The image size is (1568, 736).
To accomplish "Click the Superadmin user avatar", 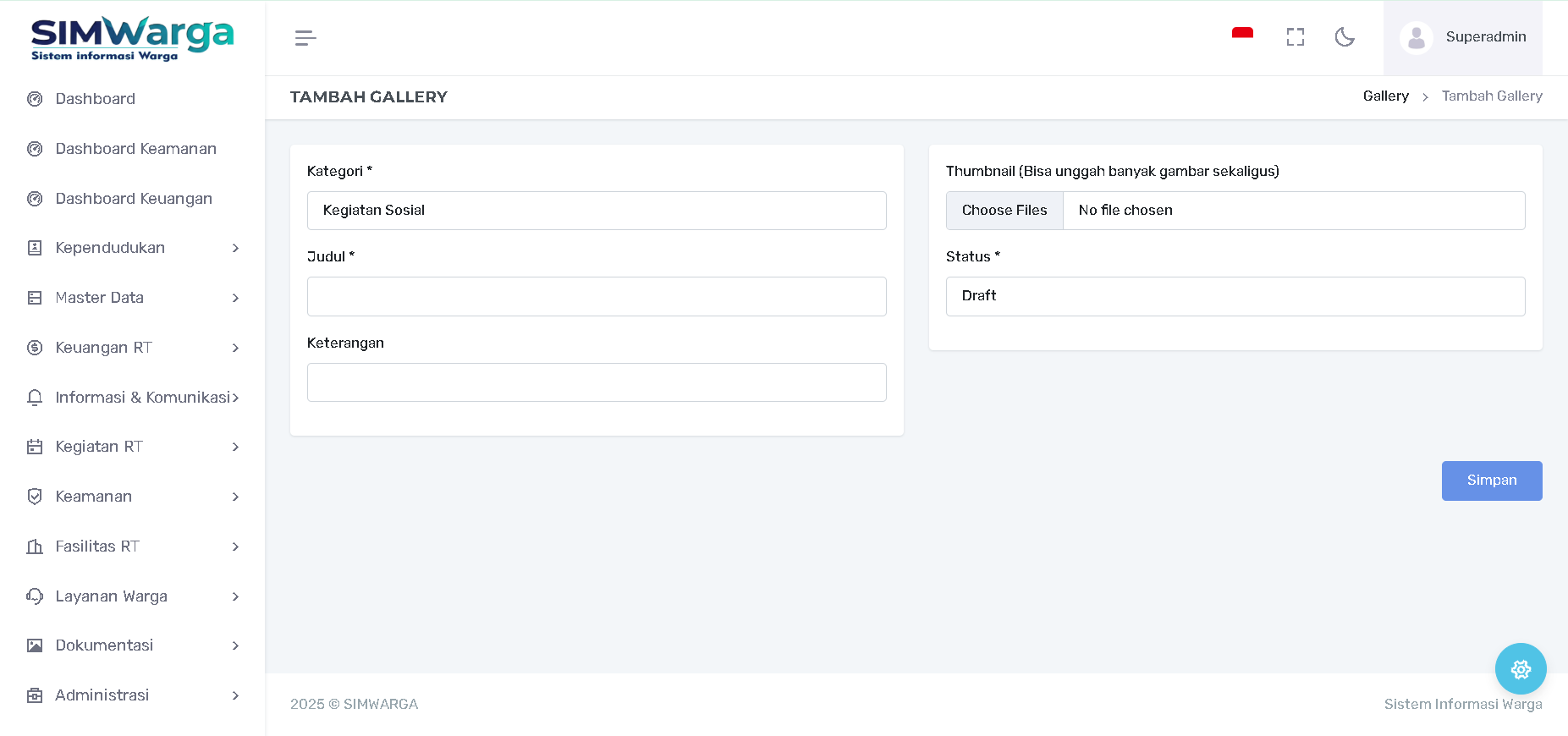I will coord(1416,38).
